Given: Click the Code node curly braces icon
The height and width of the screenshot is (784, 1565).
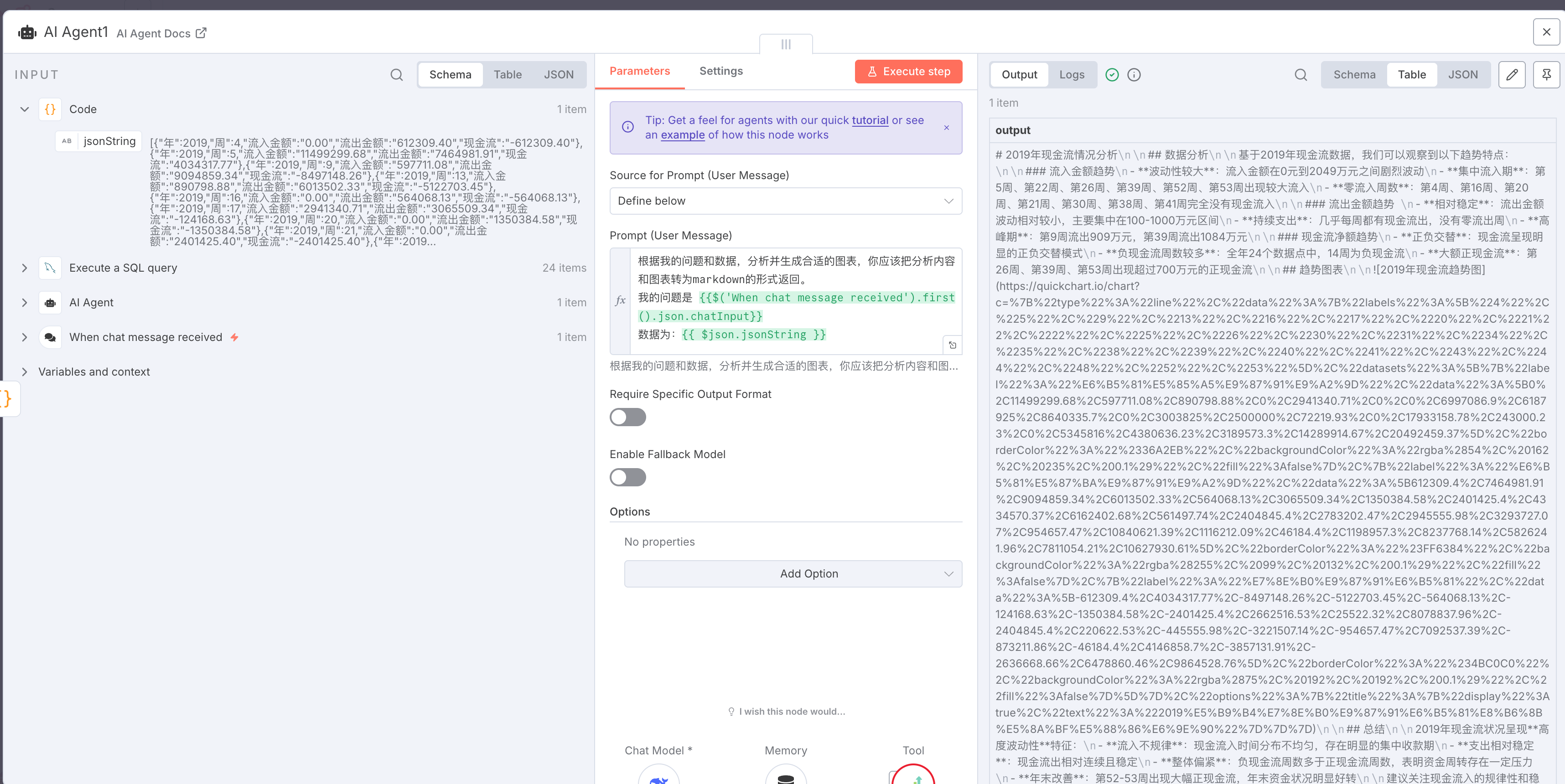Looking at the screenshot, I should tap(51, 109).
